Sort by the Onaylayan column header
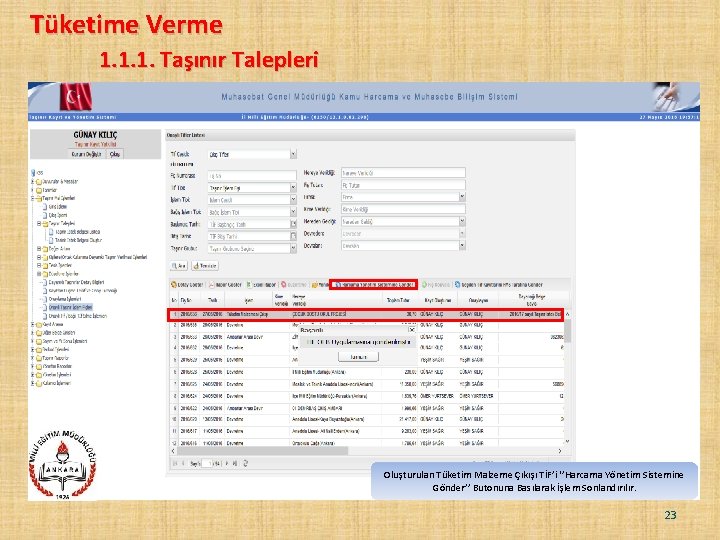Screen dimensions: 720x540 (478, 300)
